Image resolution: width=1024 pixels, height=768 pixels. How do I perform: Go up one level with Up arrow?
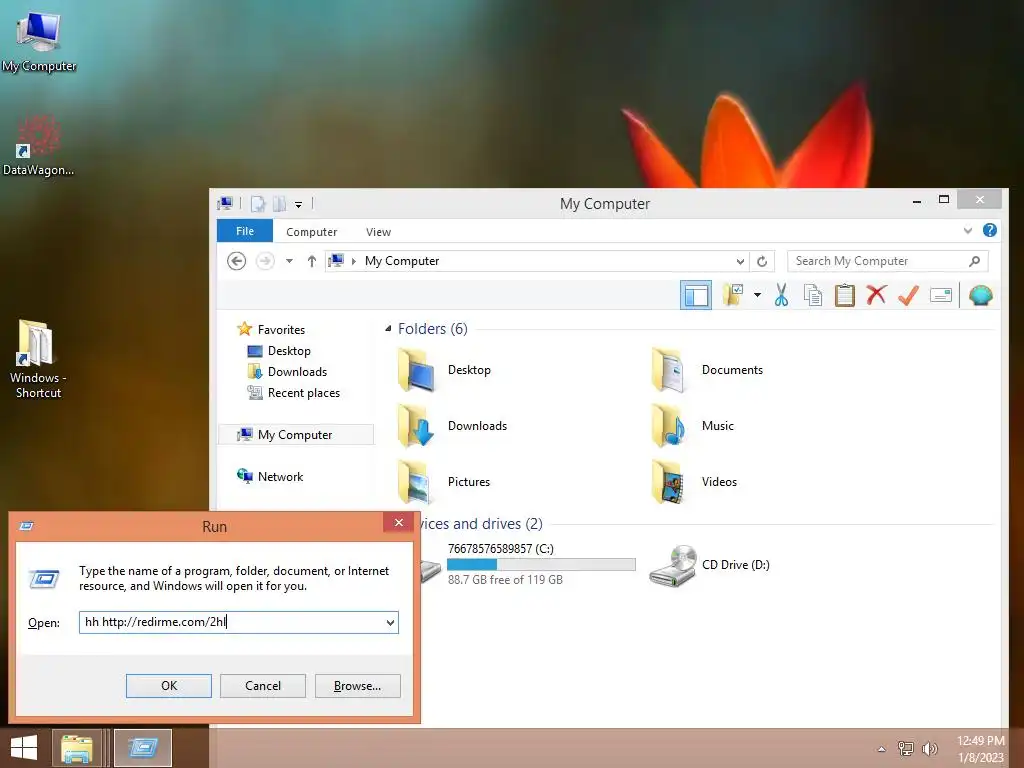click(312, 261)
